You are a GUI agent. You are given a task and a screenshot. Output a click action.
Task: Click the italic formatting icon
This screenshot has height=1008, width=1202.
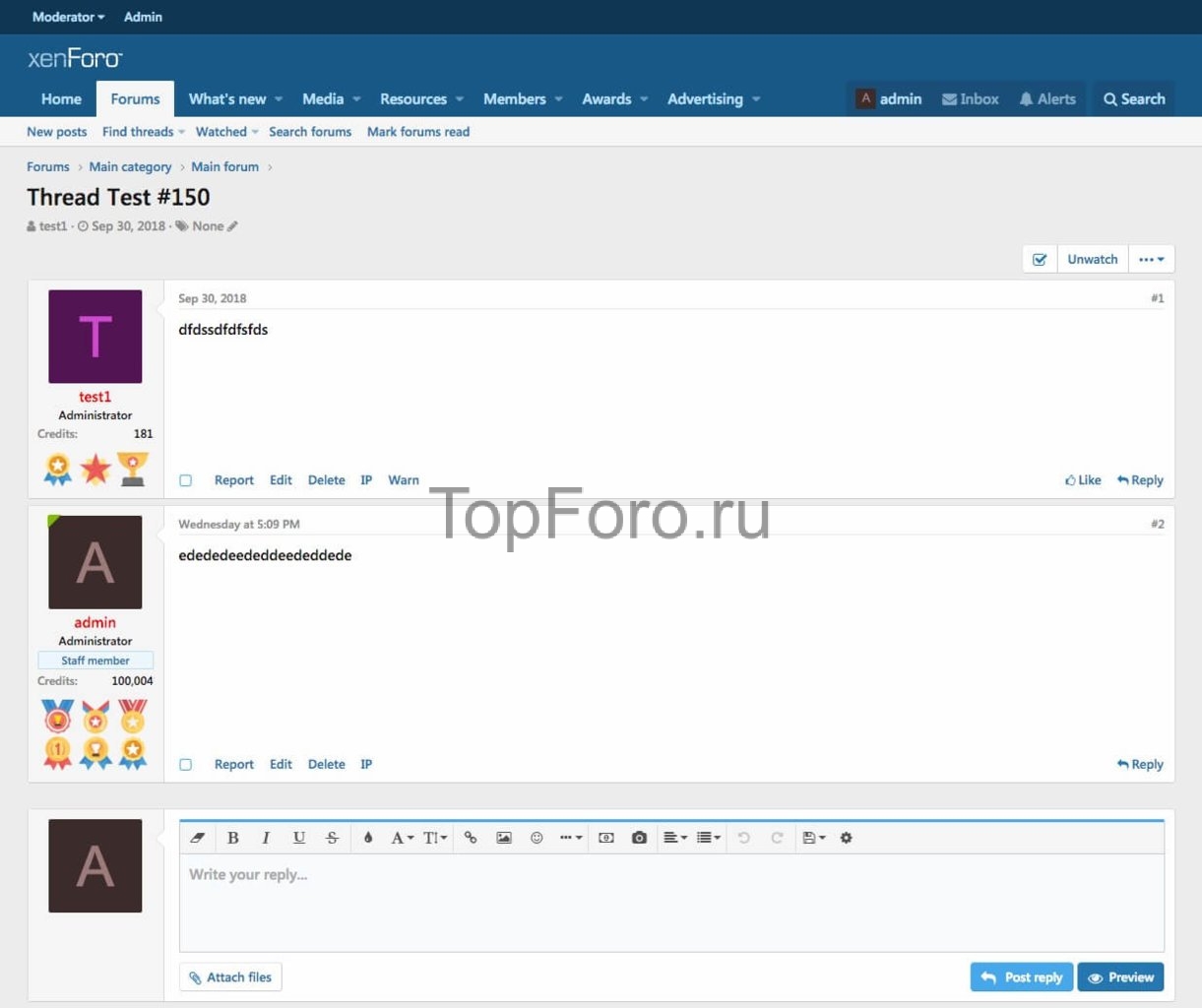click(x=266, y=838)
